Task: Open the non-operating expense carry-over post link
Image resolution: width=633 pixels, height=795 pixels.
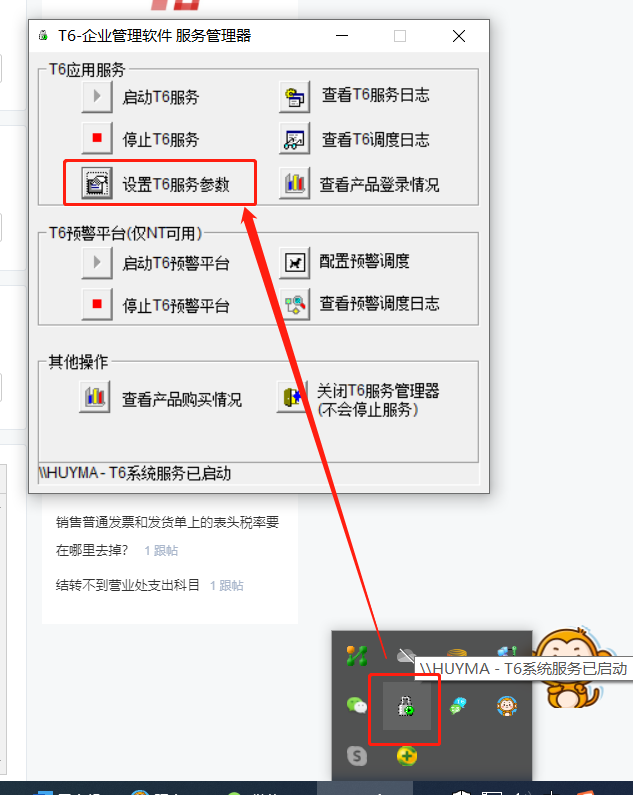Action: [128, 585]
